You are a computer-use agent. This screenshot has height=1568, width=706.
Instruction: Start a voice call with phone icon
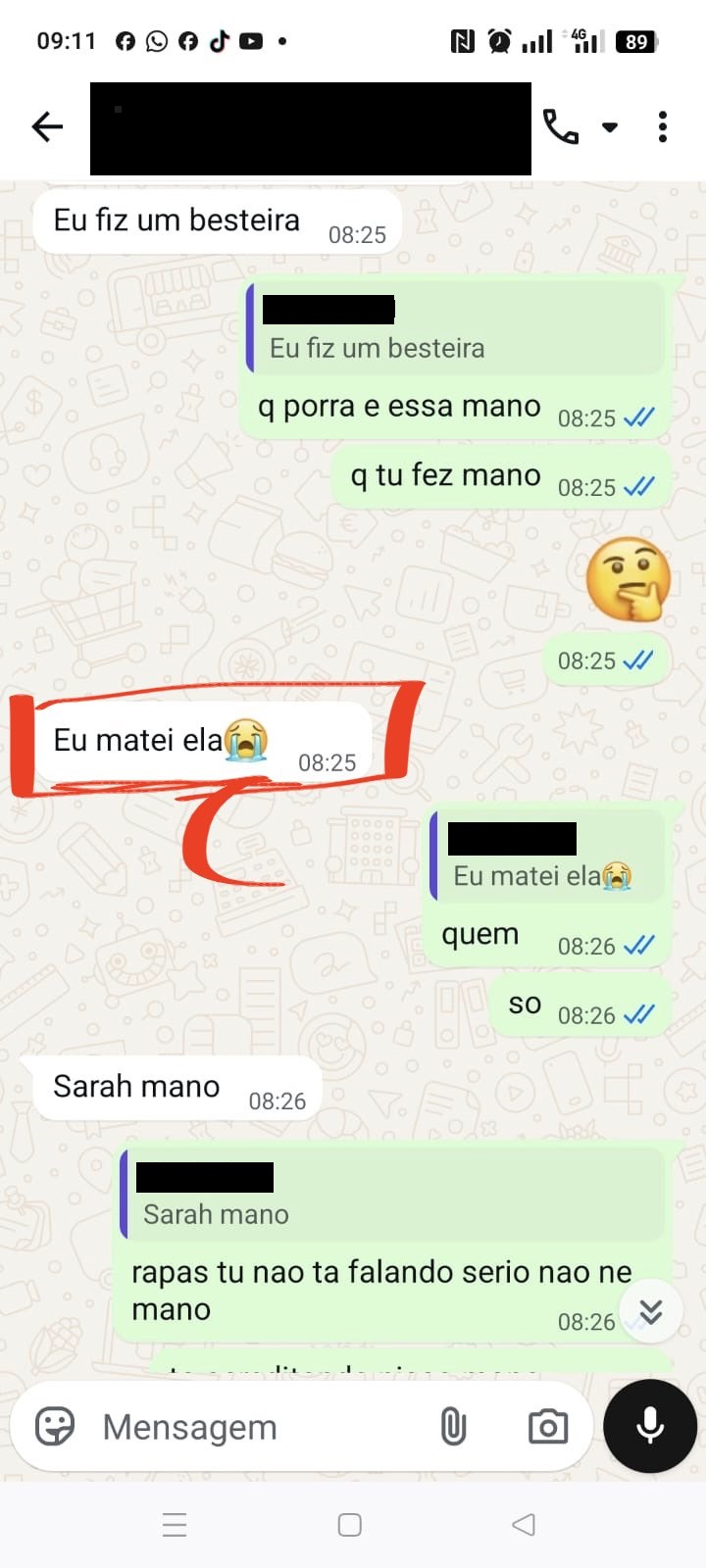point(561,126)
